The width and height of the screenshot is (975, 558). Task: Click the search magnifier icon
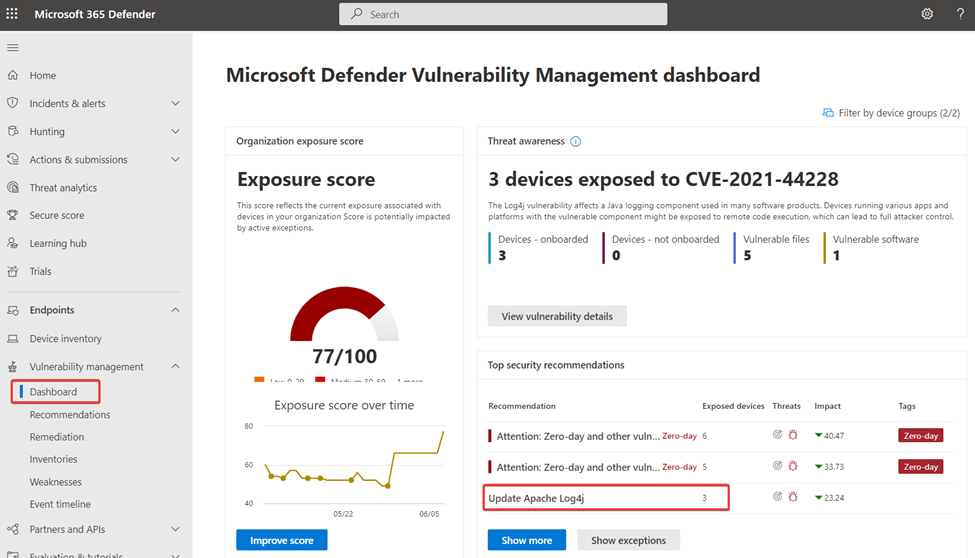pos(356,14)
